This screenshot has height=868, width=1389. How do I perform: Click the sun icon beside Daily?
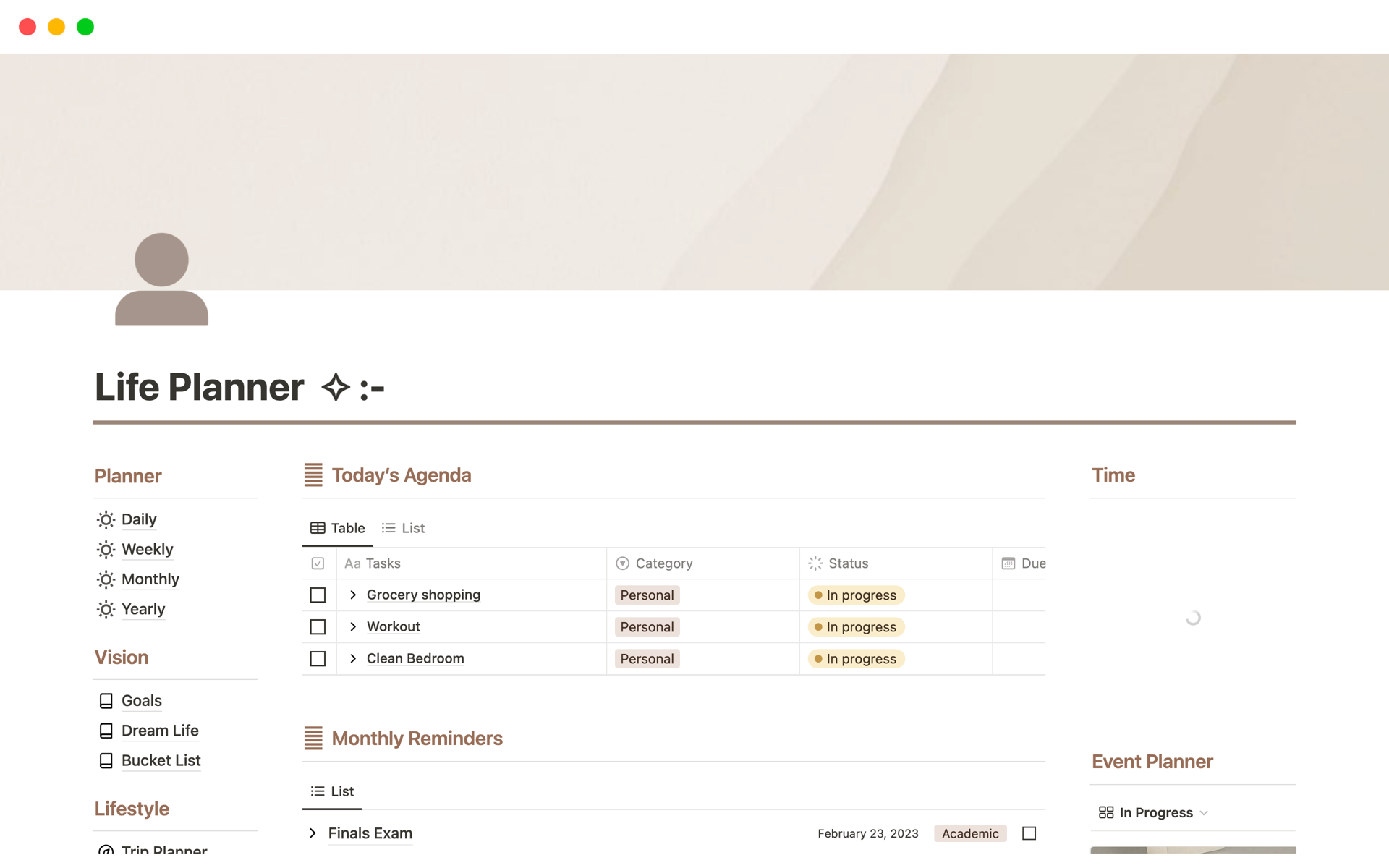[x=106, y=519]
